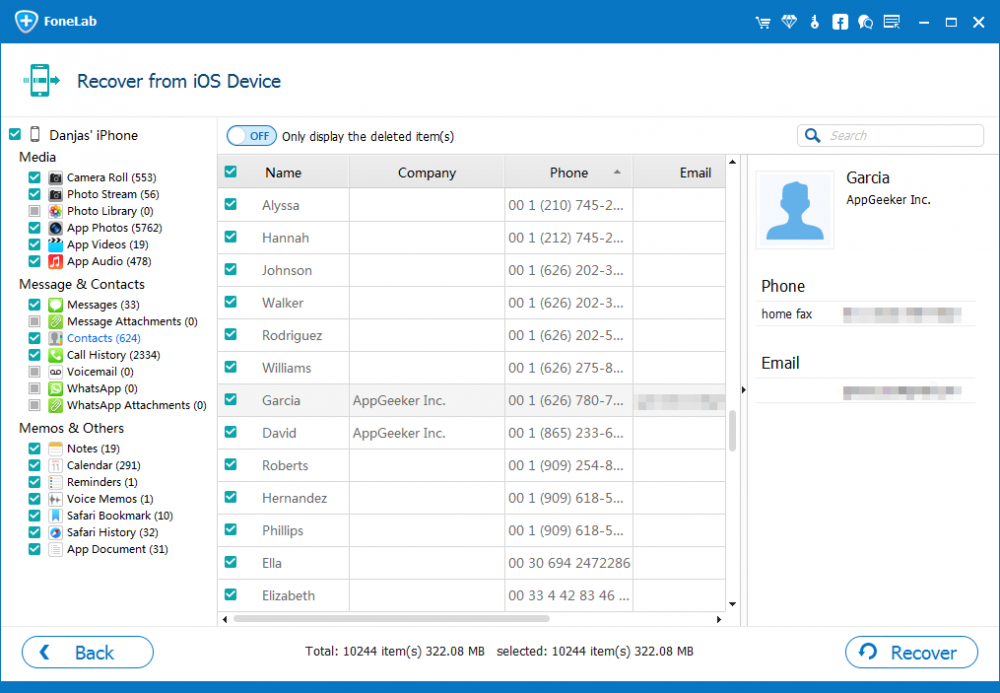Image resolution: width=1000 pixels, height=693 pixels.
Task: Uncheck the checkbox for contact Garcia
Action: (231, 399)
